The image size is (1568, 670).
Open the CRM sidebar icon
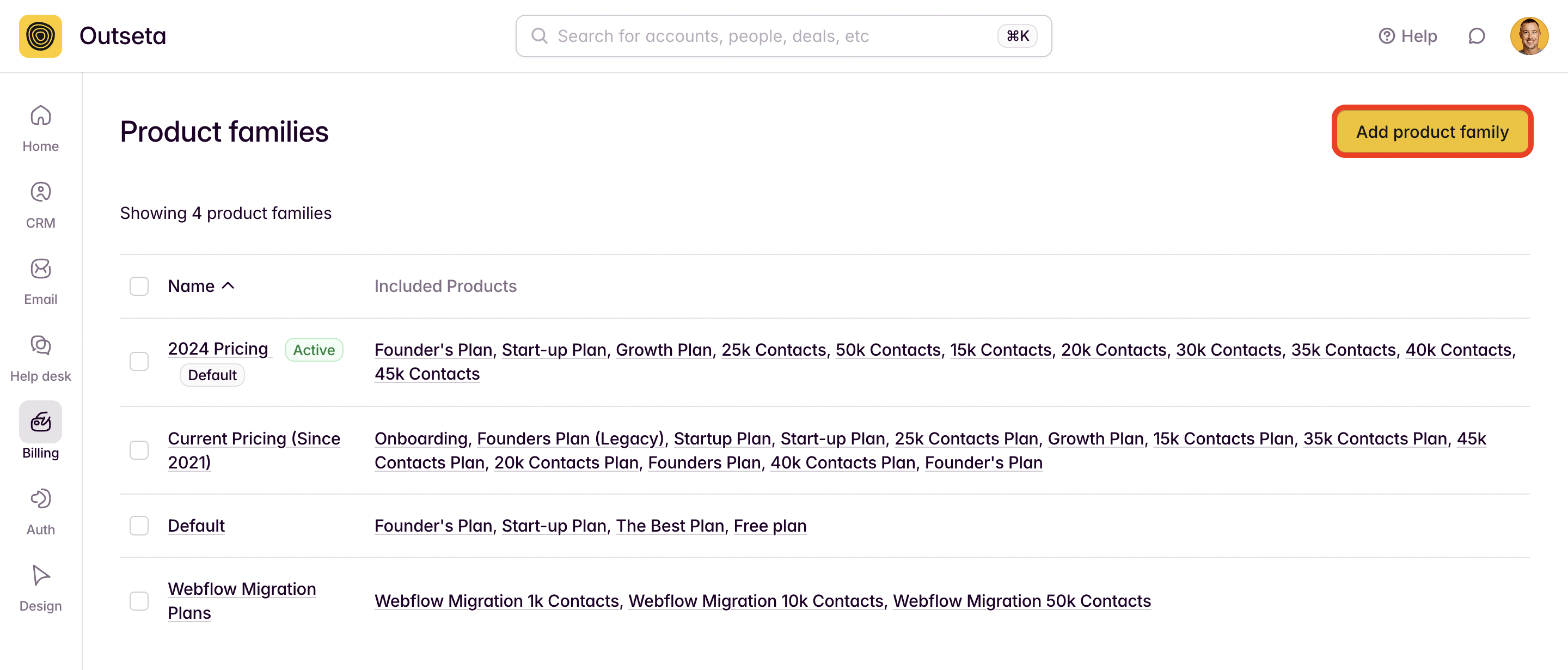40,192
